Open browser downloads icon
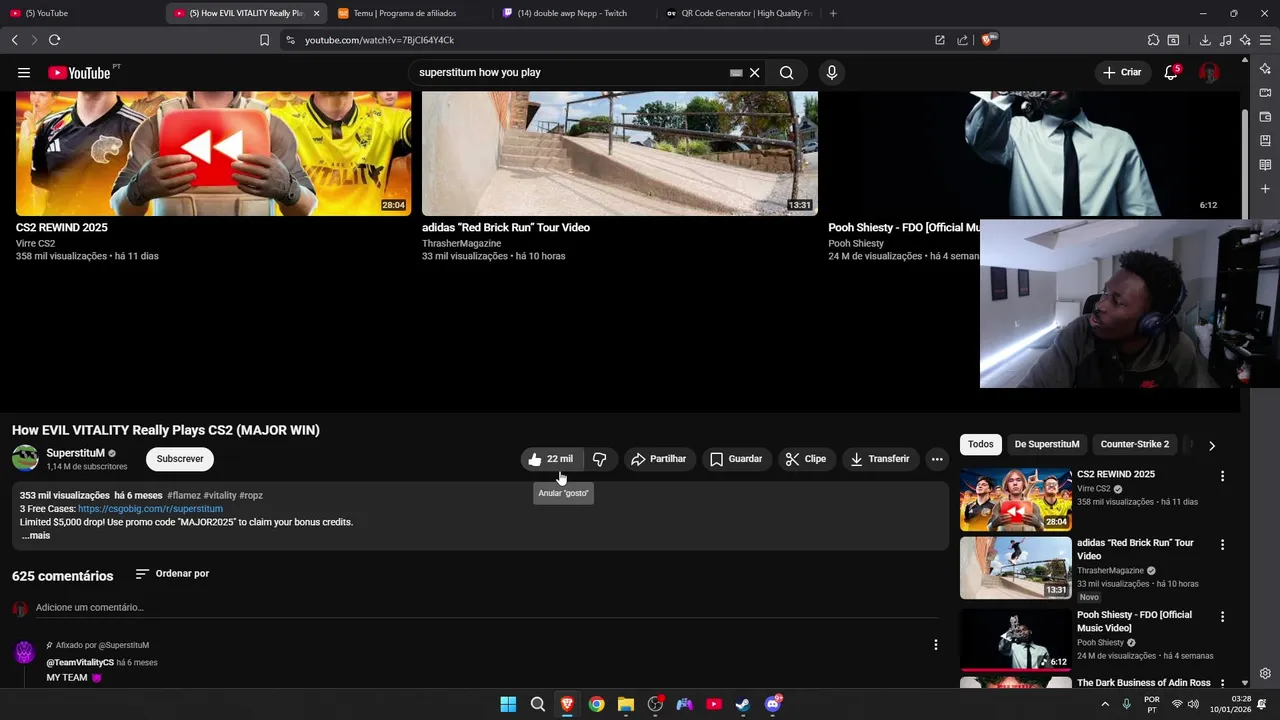Image resolution: width=1280 pixels, height=720 pixels. [x=1205, y=40]
